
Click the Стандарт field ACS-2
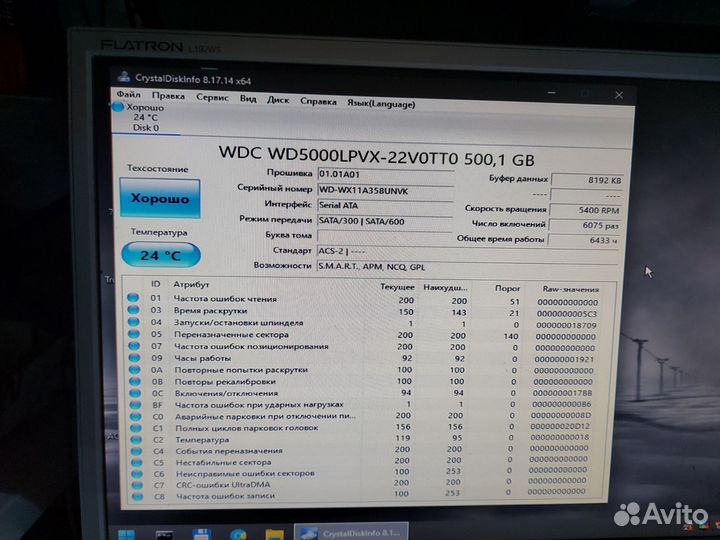467,252
